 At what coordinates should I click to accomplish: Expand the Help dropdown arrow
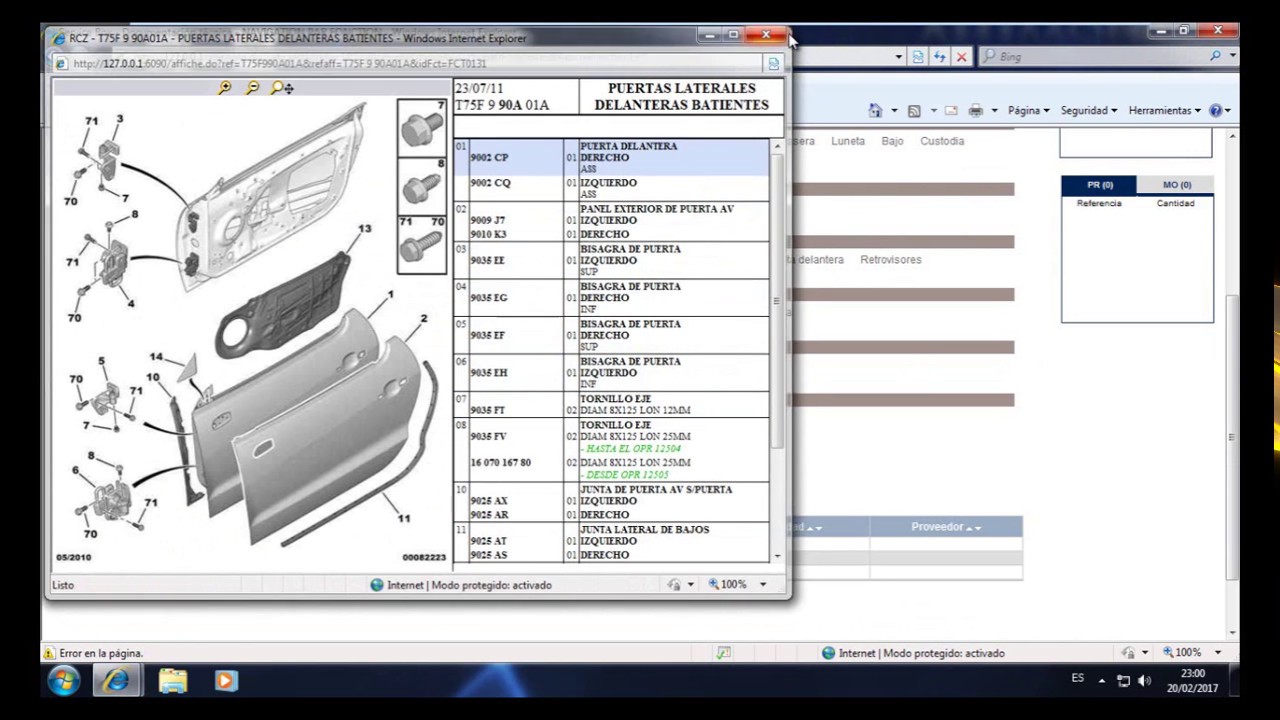[x=1228, y=111]
